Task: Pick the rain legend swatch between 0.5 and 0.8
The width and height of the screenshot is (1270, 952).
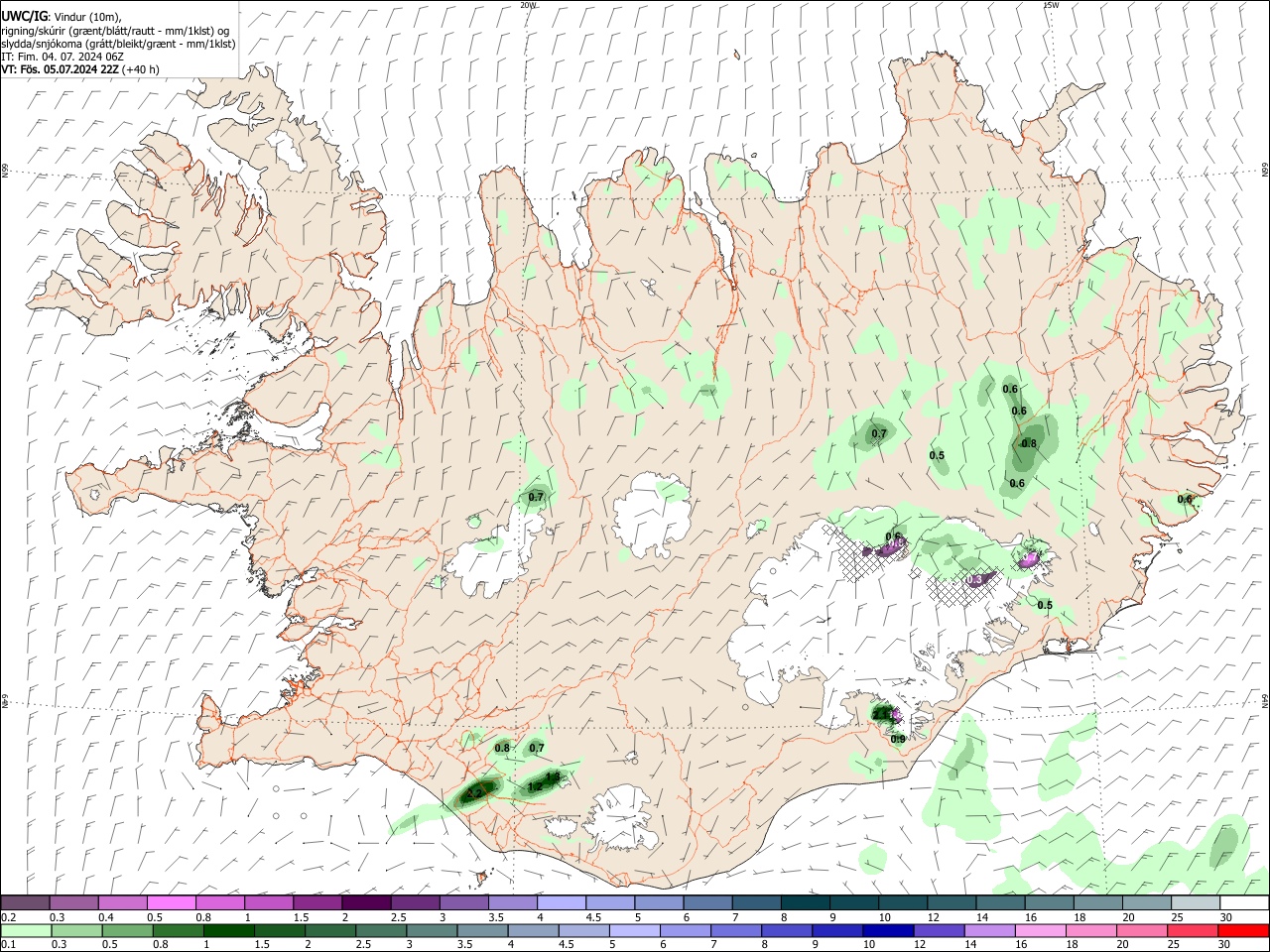Action: tap(127, 930)
